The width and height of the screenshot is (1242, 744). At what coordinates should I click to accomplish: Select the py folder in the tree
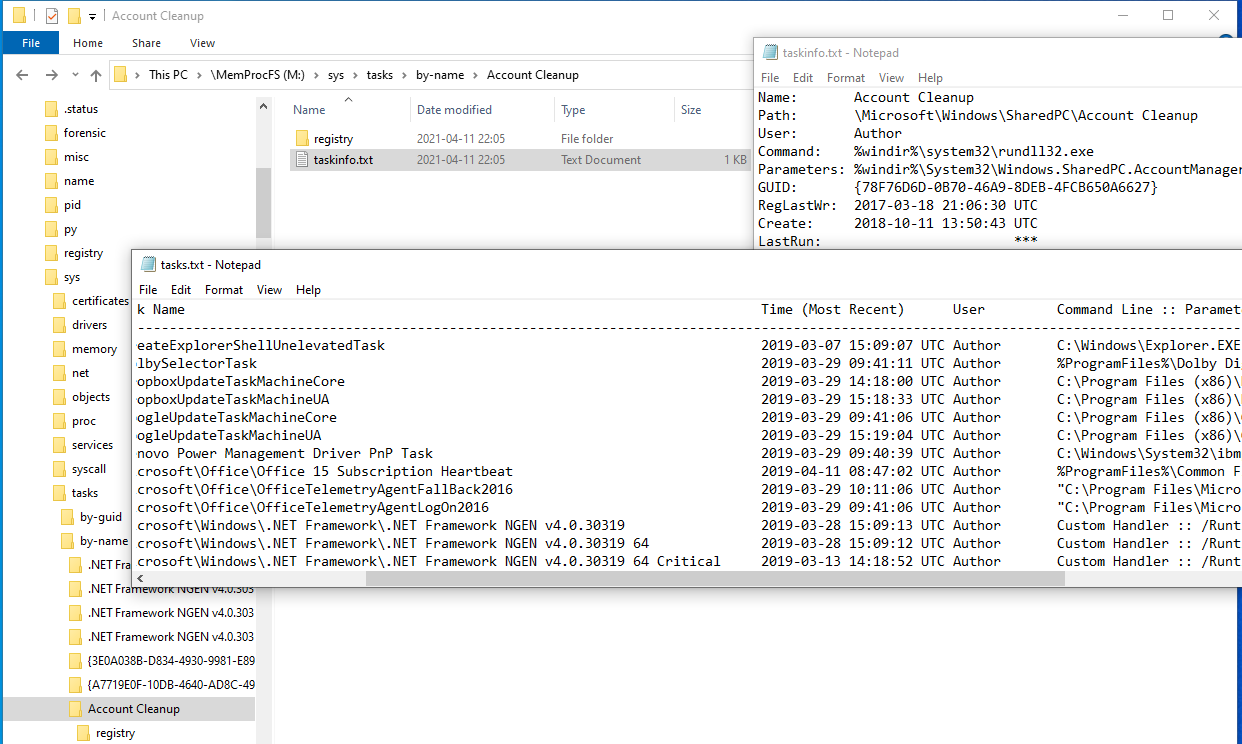click(x=70, y=229)
